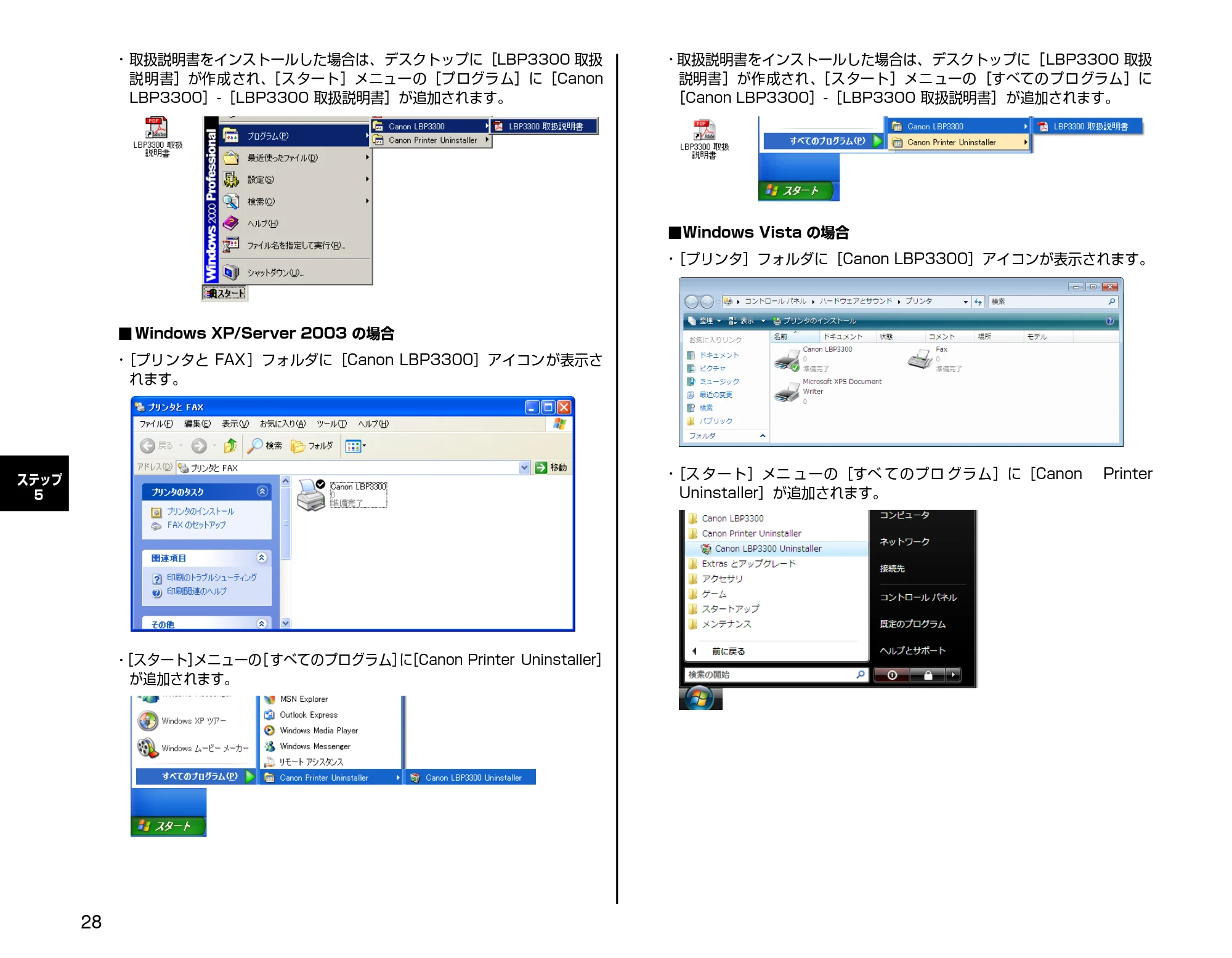Open the Views dropdown in XP toolbar
The image size is (1232, 958).
(x=355, y=446)
